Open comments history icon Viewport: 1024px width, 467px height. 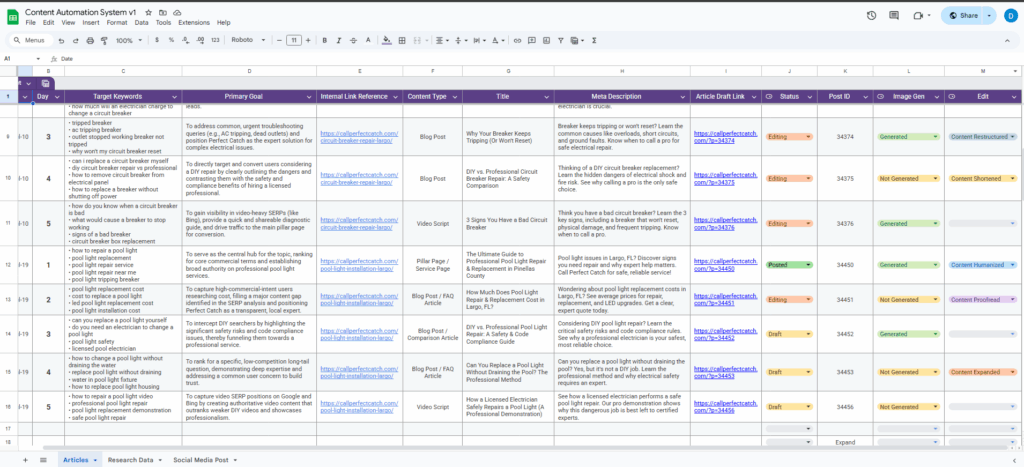(x=894, y=16)
